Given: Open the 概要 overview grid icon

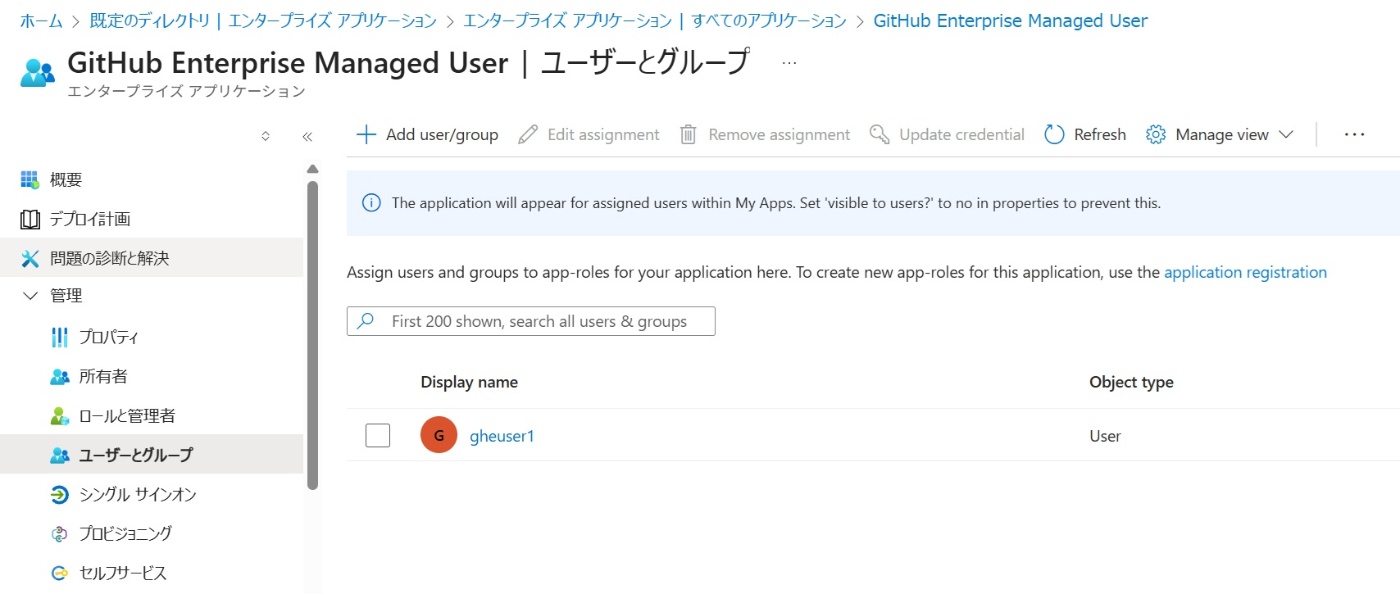Looking at the screenshot, I should tap(30, 180).
